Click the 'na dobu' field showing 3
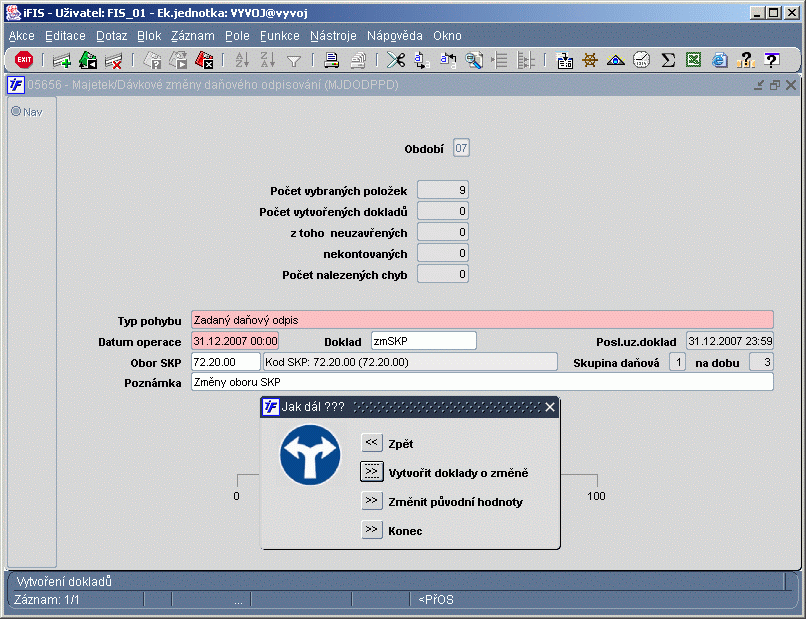Viewport: 806px width, 619px height. 761,362
